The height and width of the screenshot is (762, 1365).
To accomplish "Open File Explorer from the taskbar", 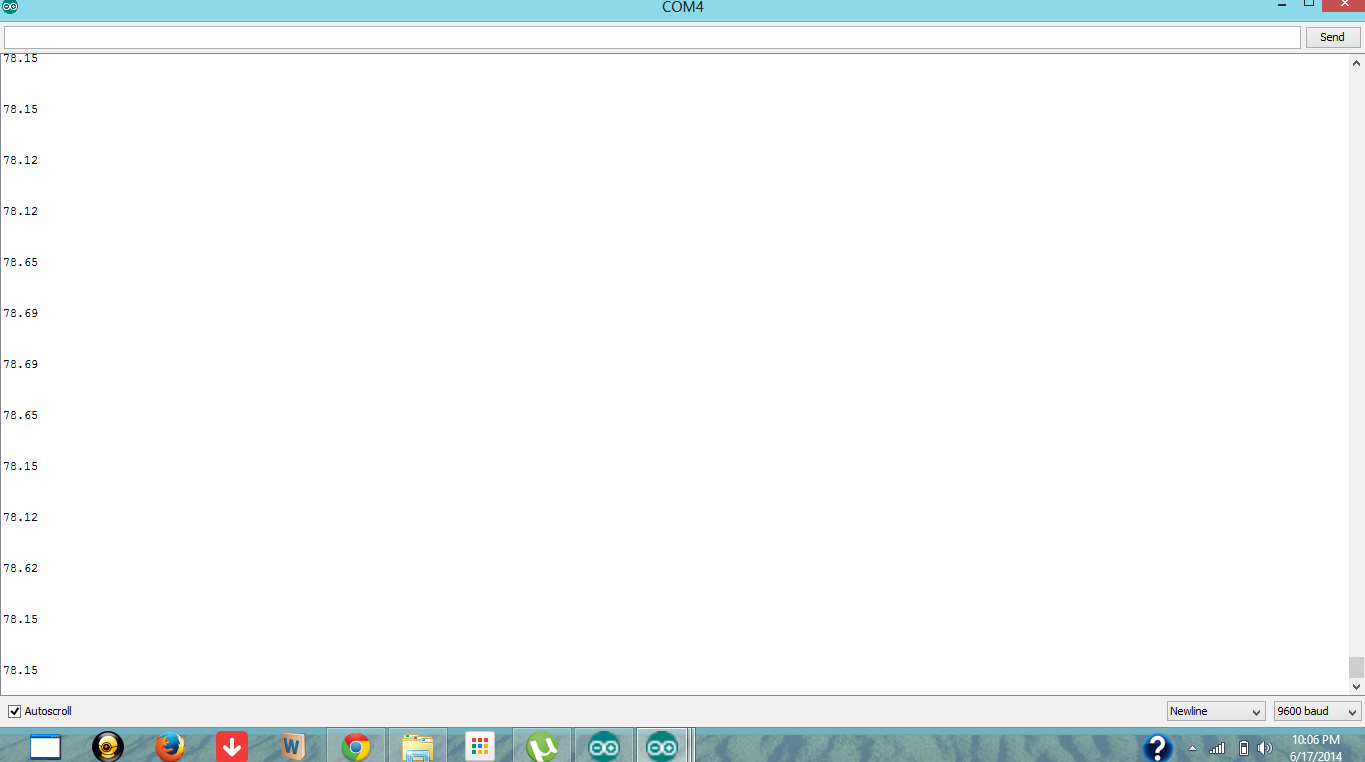I will (417, 746).
